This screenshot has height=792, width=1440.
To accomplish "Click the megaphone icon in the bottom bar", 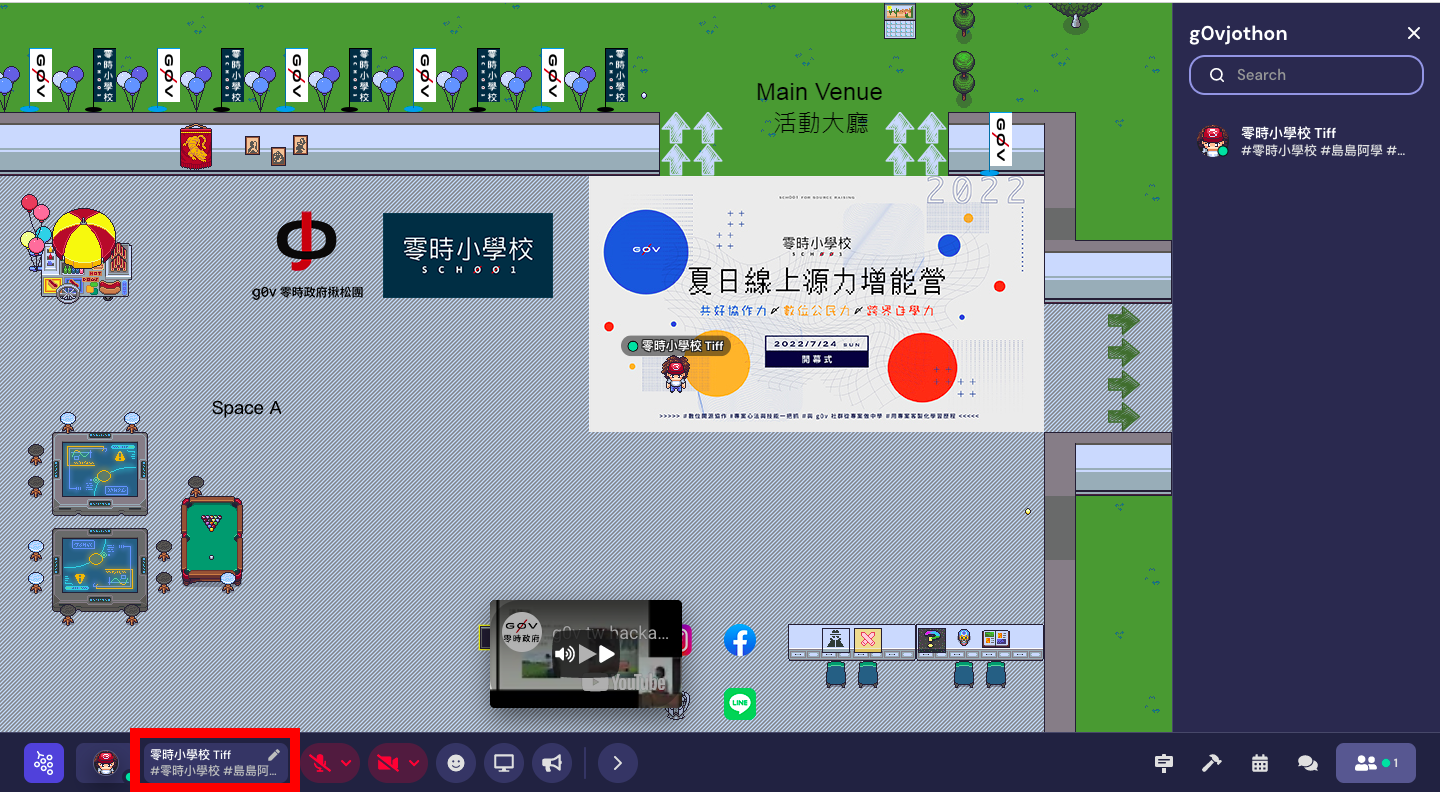I will pos(552,763).
